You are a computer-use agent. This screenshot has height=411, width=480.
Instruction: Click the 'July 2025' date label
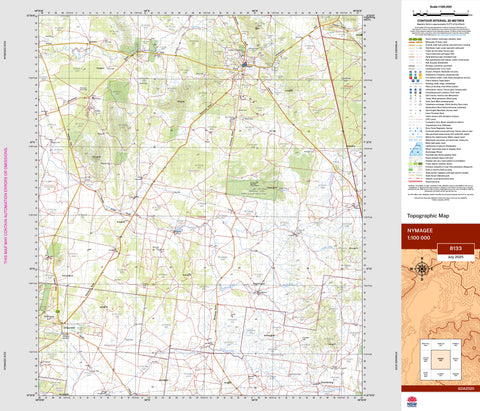pos(456,258)
